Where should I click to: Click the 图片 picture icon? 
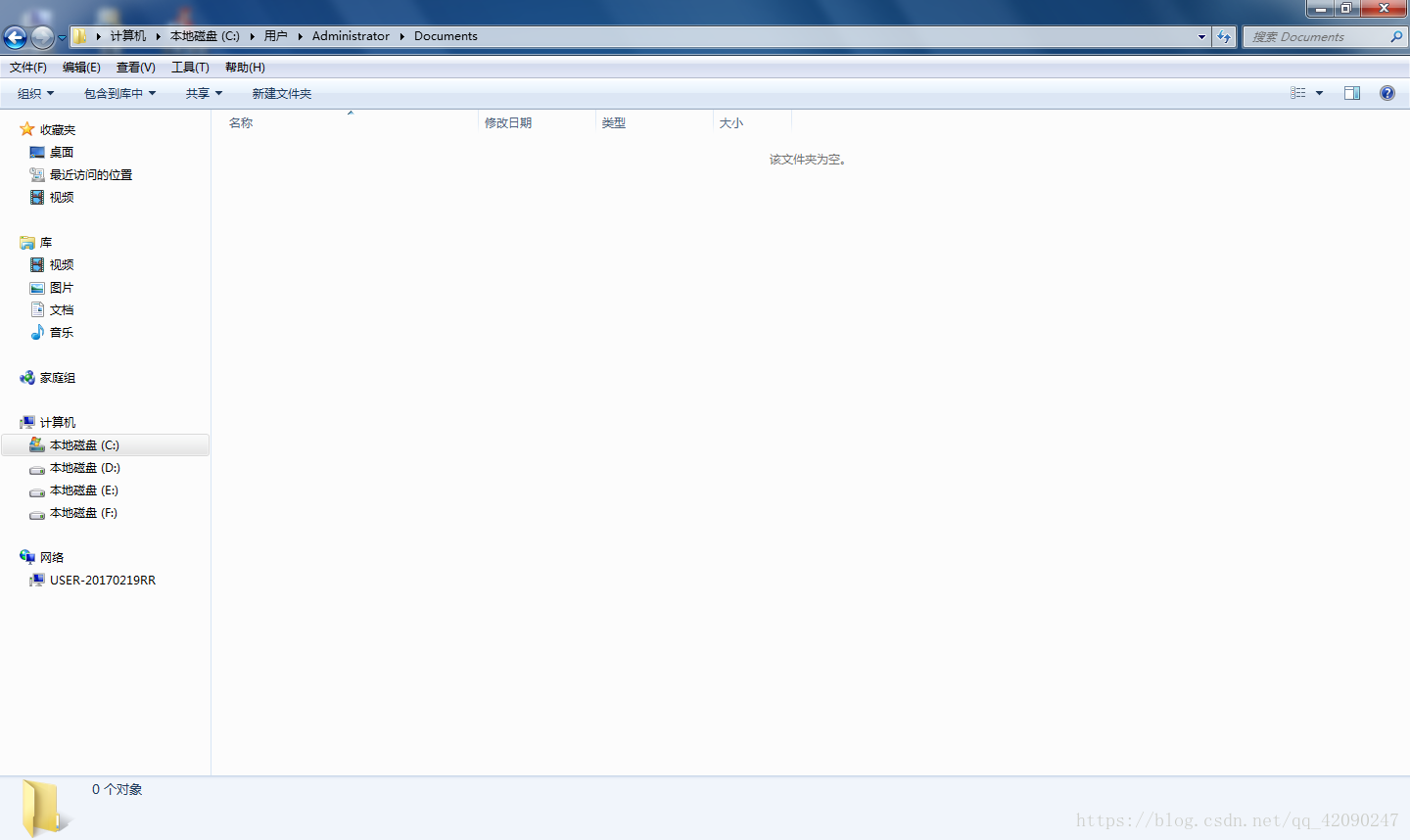37,288
